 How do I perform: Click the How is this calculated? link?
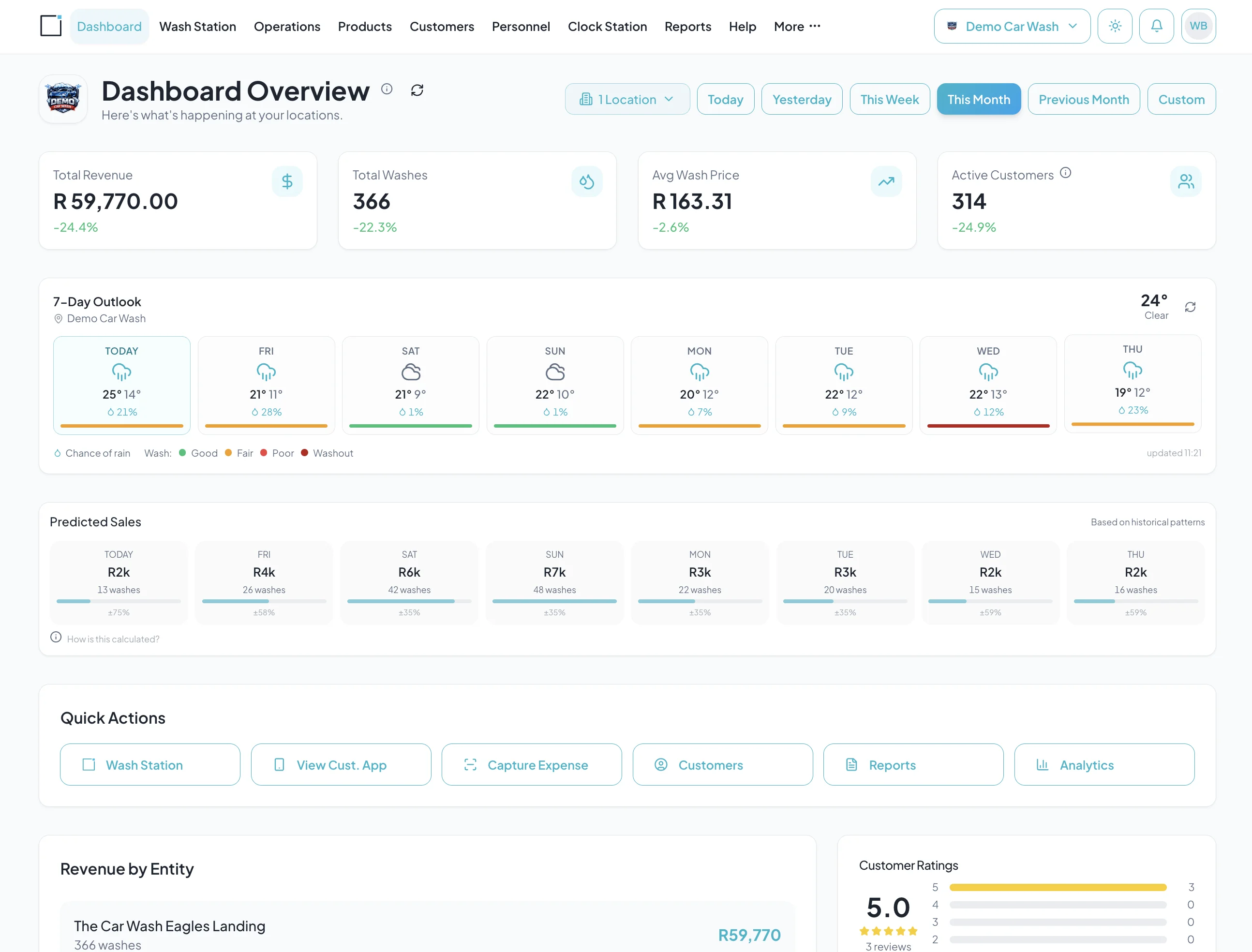click(x=113, y=639)
